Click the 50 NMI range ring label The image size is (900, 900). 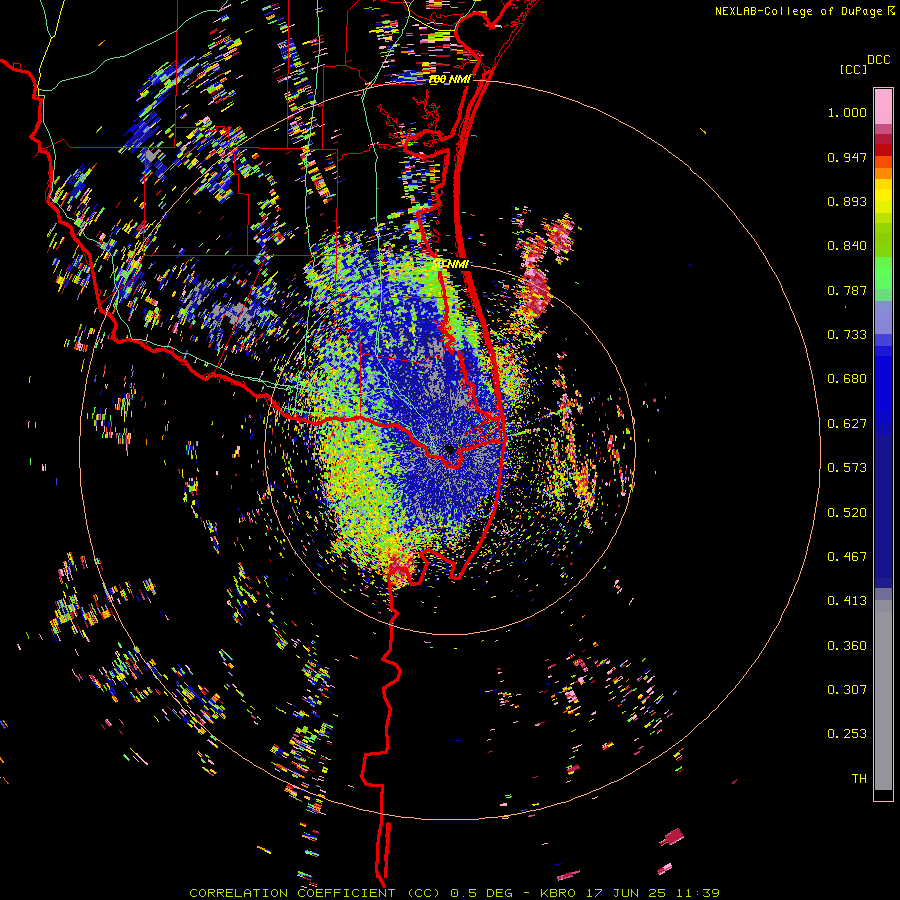[x=451, y=264]
